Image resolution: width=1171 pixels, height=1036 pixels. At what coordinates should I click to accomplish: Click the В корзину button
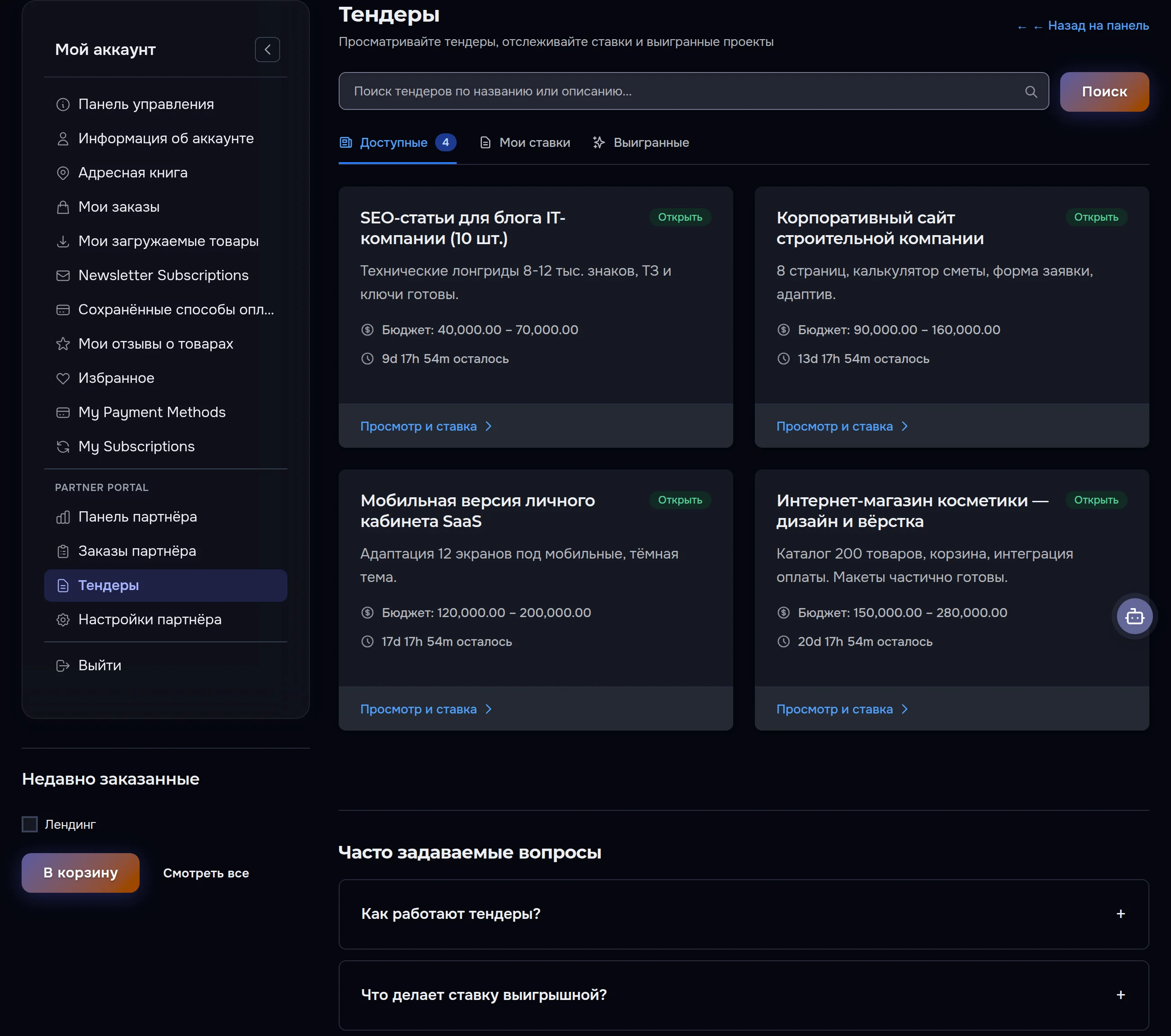[x=80, y=872]
